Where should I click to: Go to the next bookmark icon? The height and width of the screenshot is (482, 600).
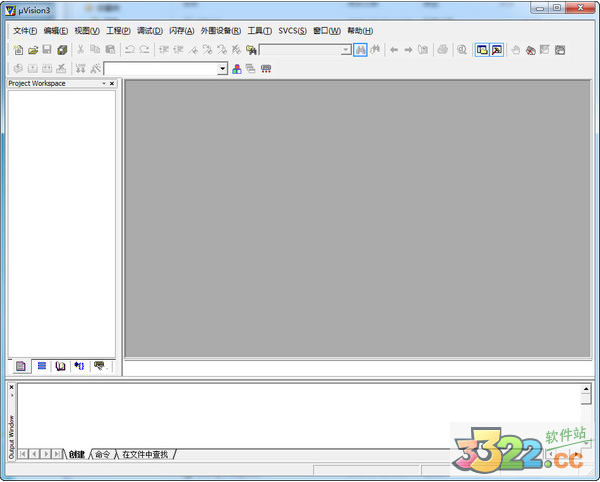[x=207, y=50]
